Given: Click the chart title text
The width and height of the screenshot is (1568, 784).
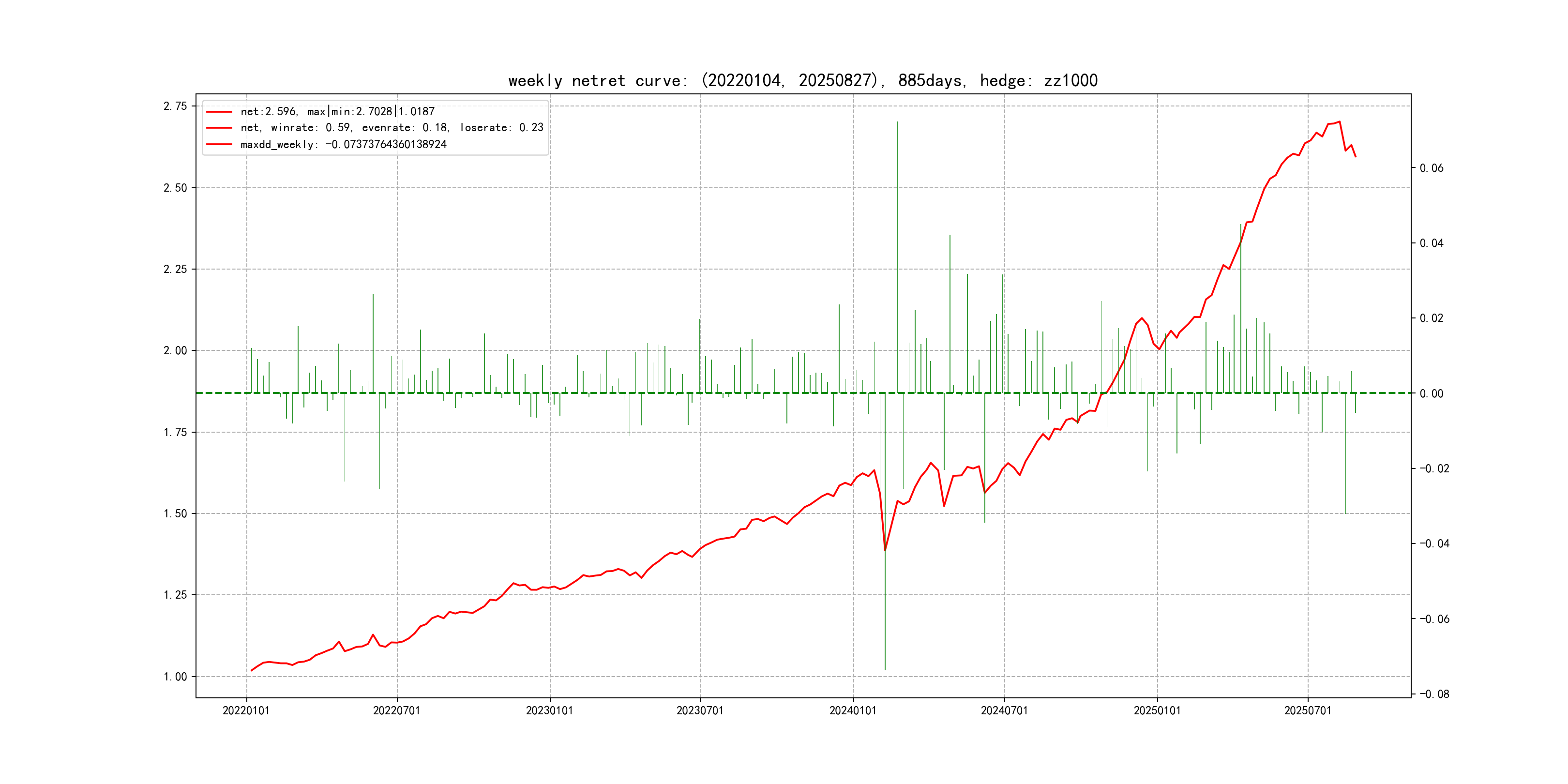Looking at the screenshot, I should [802, 80].
